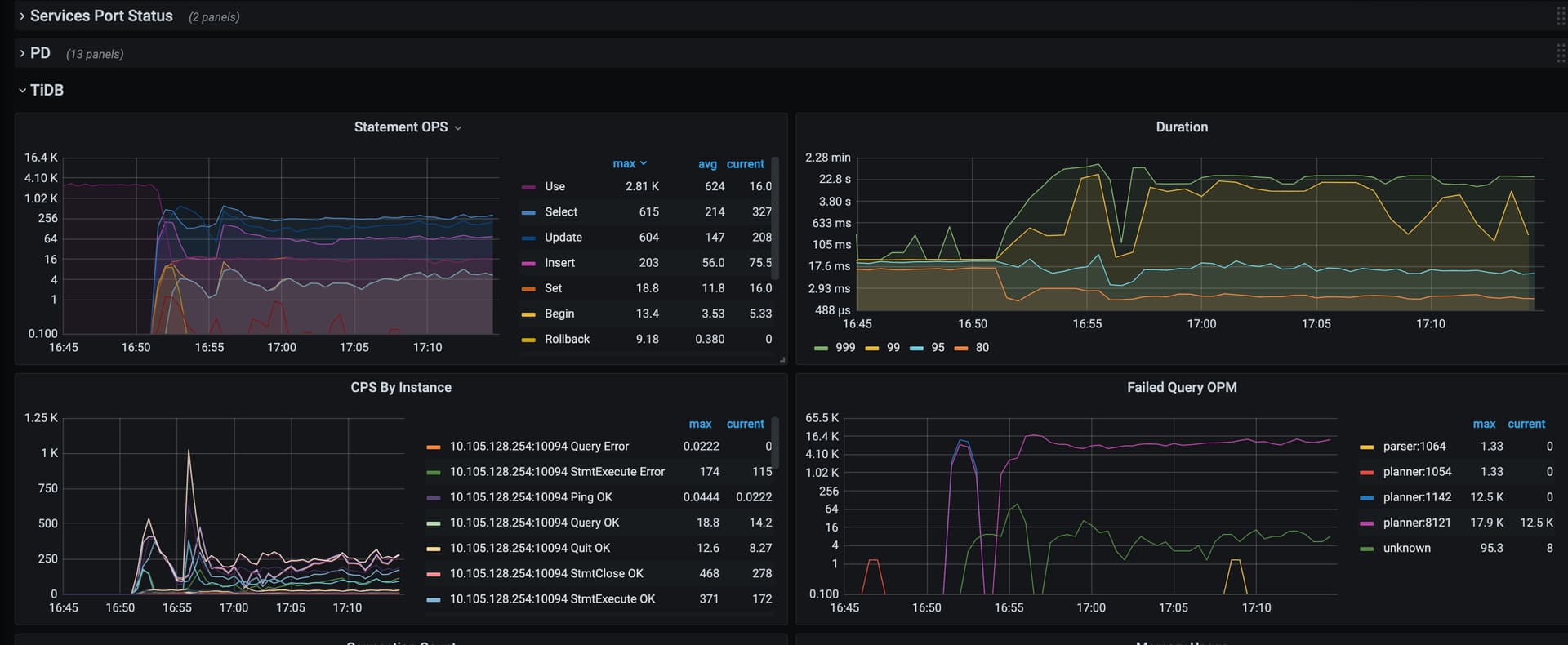The width and height of the screenshot is (1568, 645).
Task: Click the planner:8121 series color marker
Action: 1366,523
